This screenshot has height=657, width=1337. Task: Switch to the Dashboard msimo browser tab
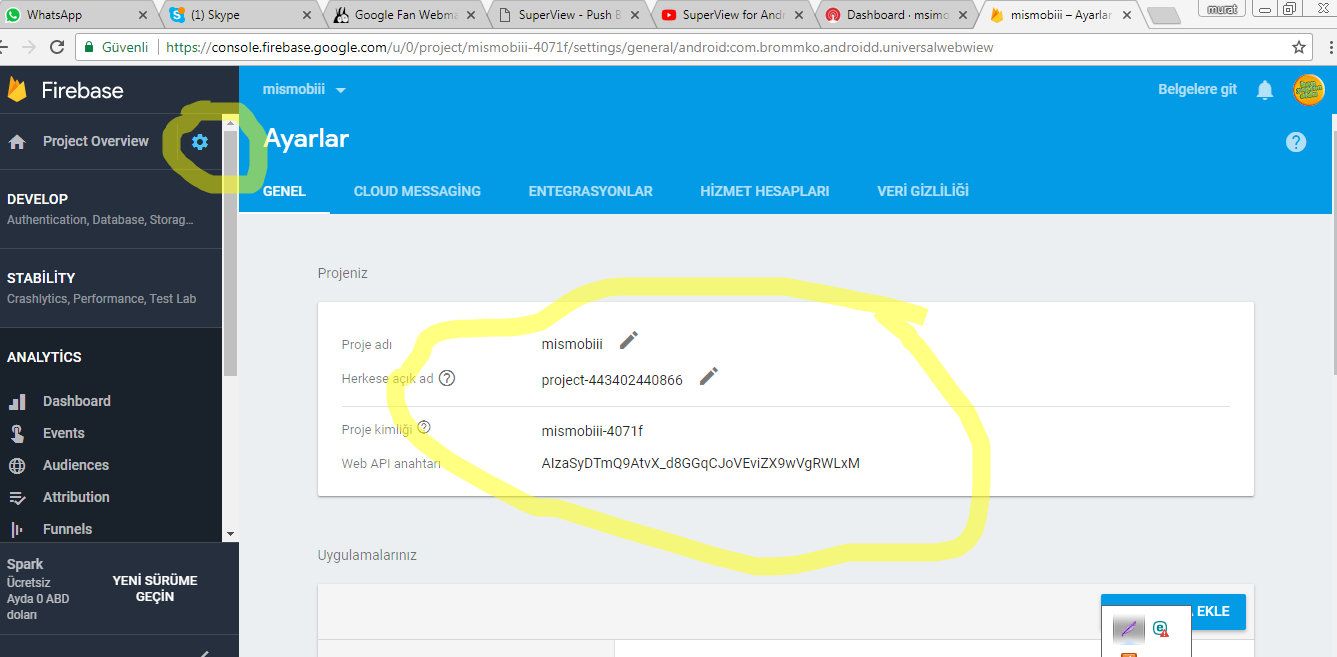[898, 15]
